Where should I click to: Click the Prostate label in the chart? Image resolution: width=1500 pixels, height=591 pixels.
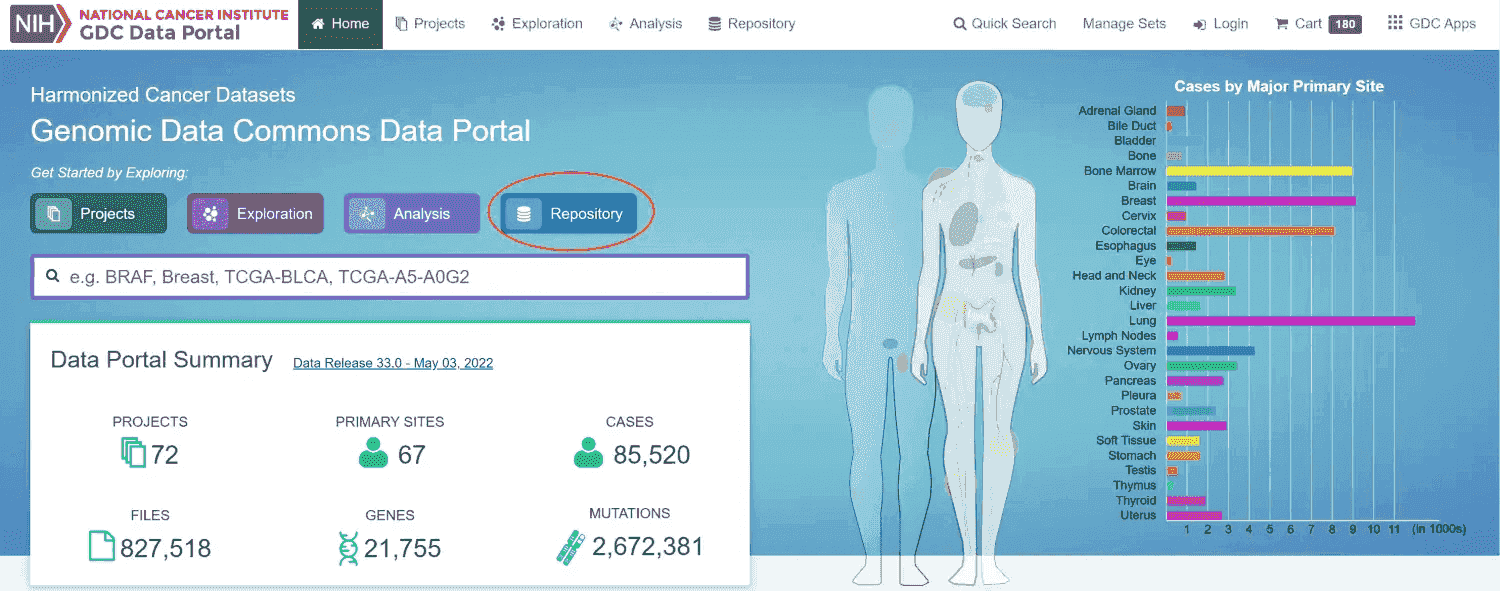click(1133, 411)
